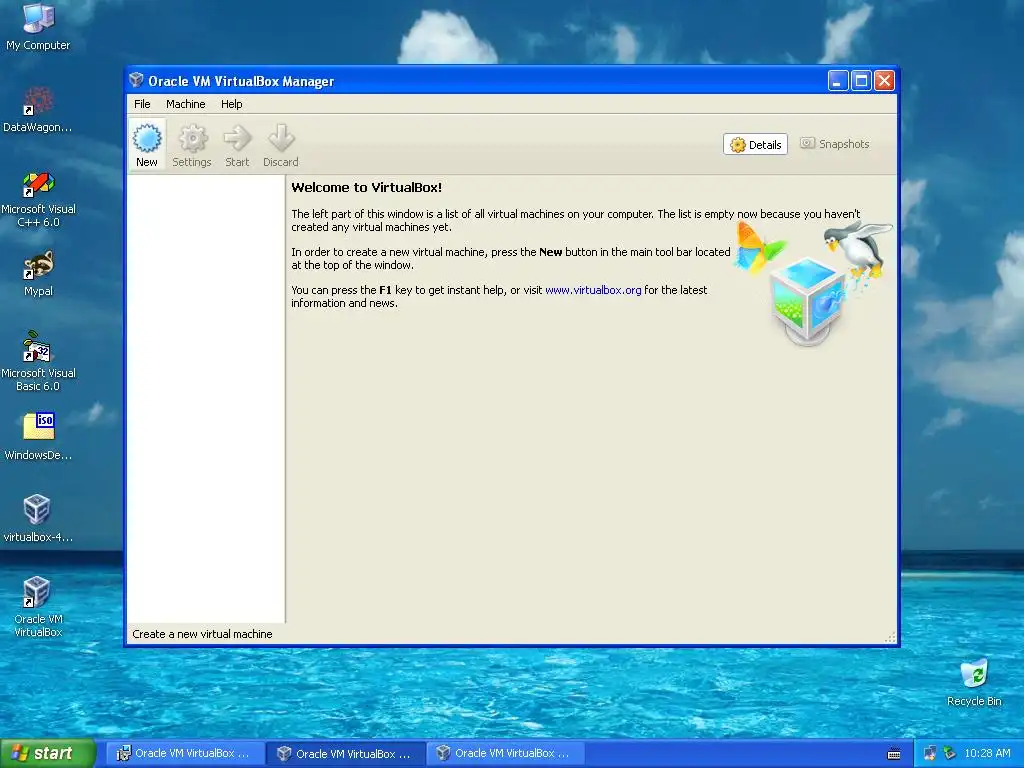1024x768 pixels.
Task: Select the WindowsDe... ISO file icon
Action: (x=38, y=436)
